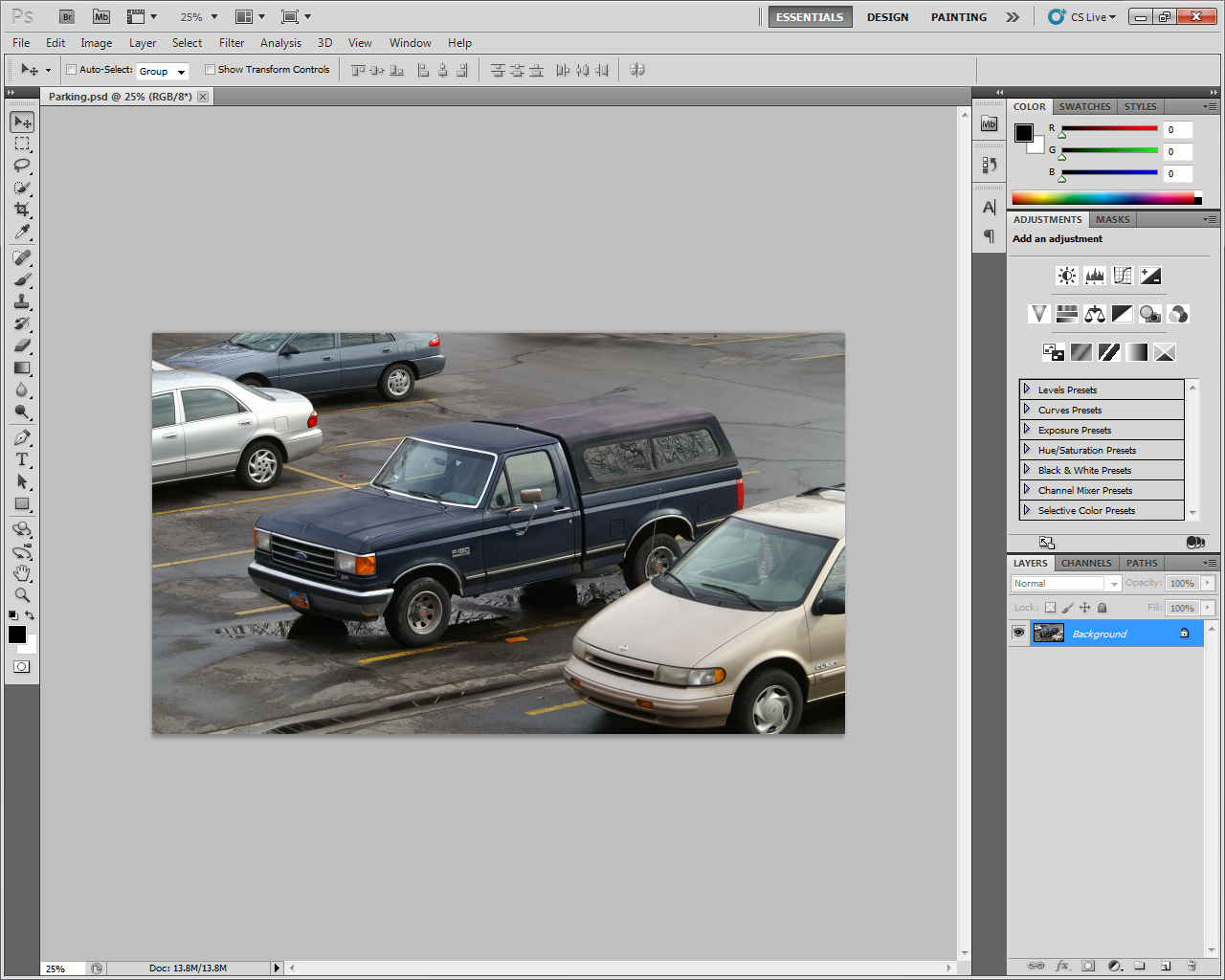
Task: Enable Show Transform Controls checkbox
Action: tap(211, 70)
